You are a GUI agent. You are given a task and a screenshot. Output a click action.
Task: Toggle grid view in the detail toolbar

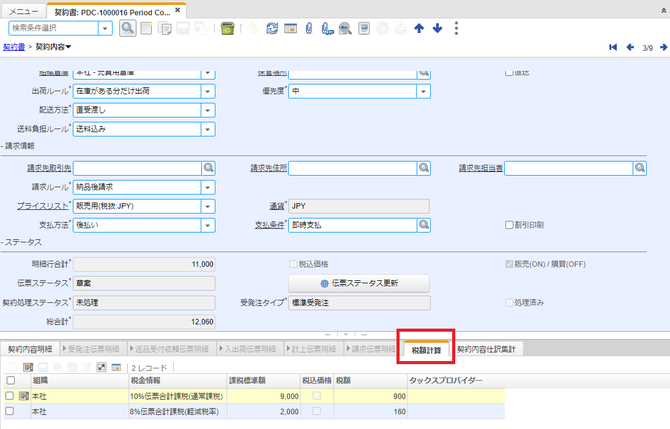click(x=116, y=367)
